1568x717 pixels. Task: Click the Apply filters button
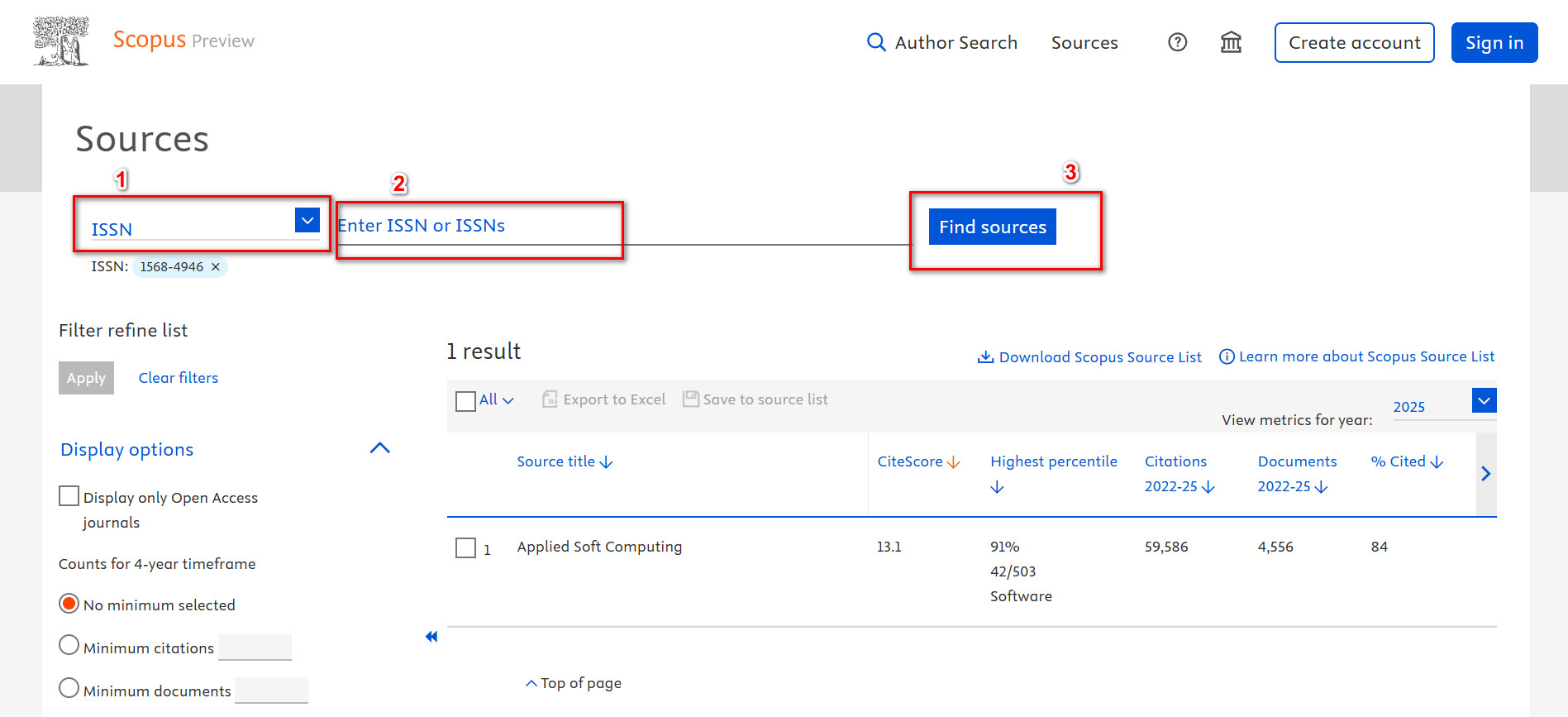[86, 378]
